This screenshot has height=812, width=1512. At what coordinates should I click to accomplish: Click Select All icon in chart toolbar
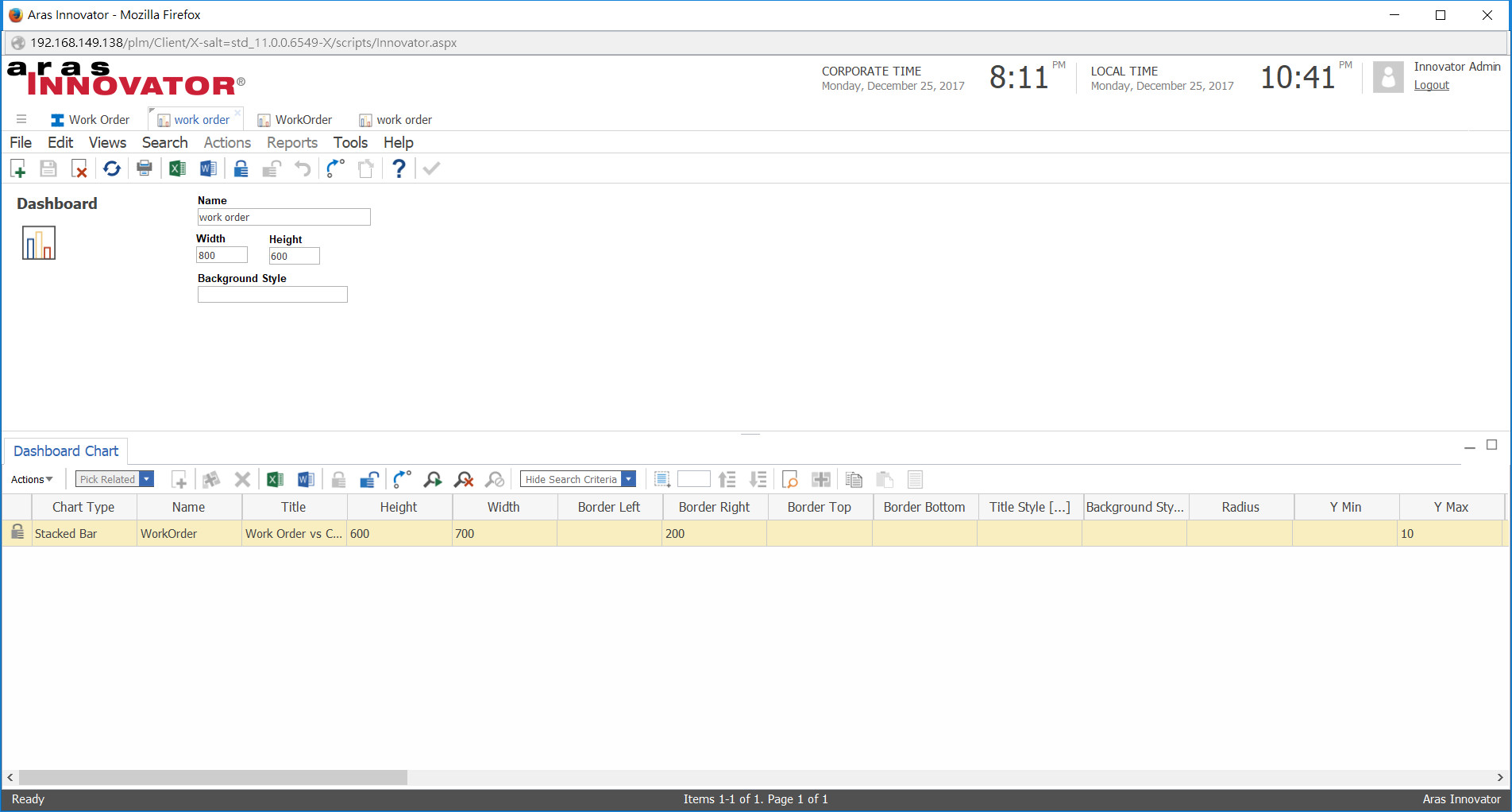(x=662, y=479)
